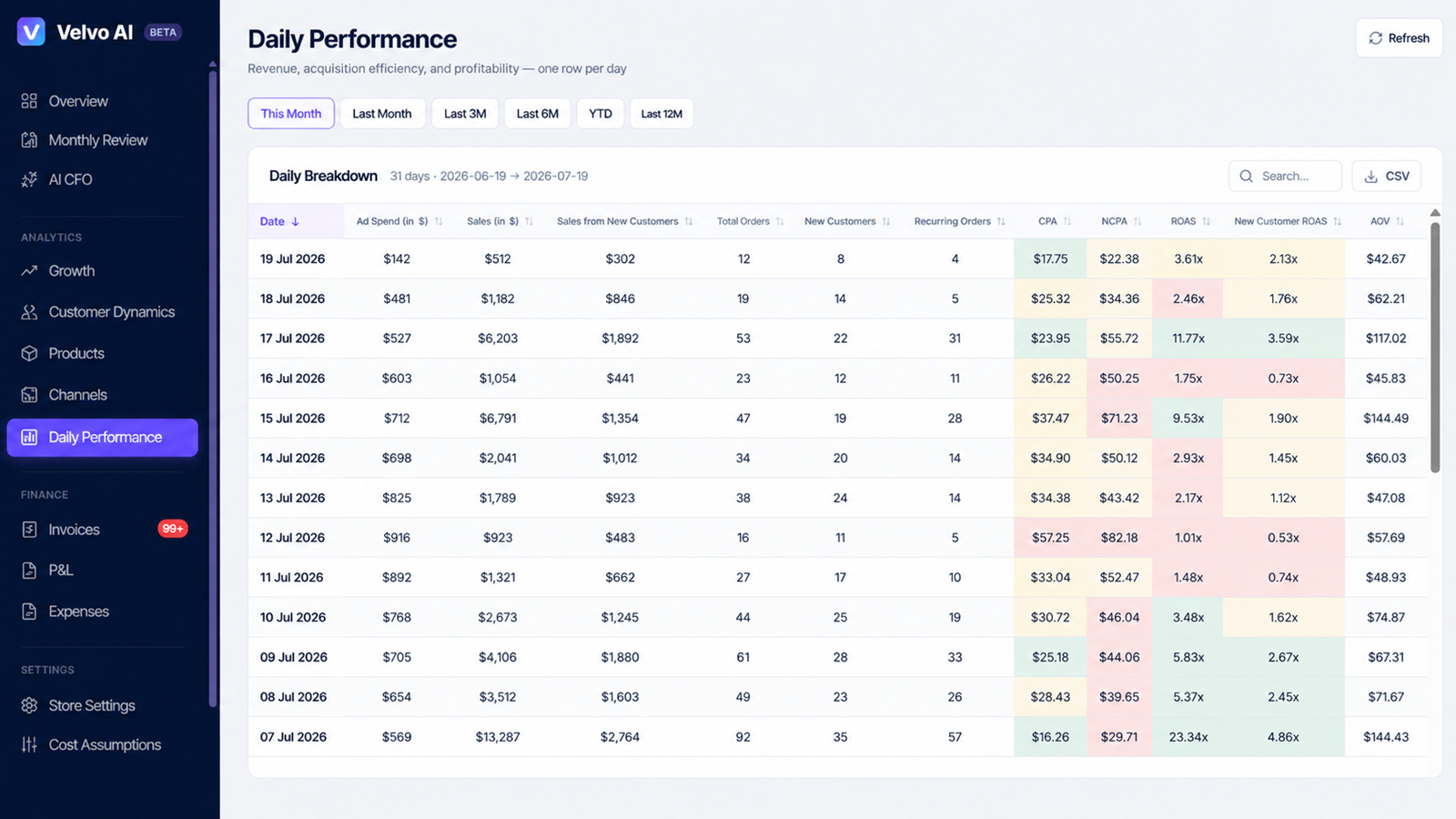Switch to the Last Month tab
The width and height of the screenshot is (1456, 819).
382,114
